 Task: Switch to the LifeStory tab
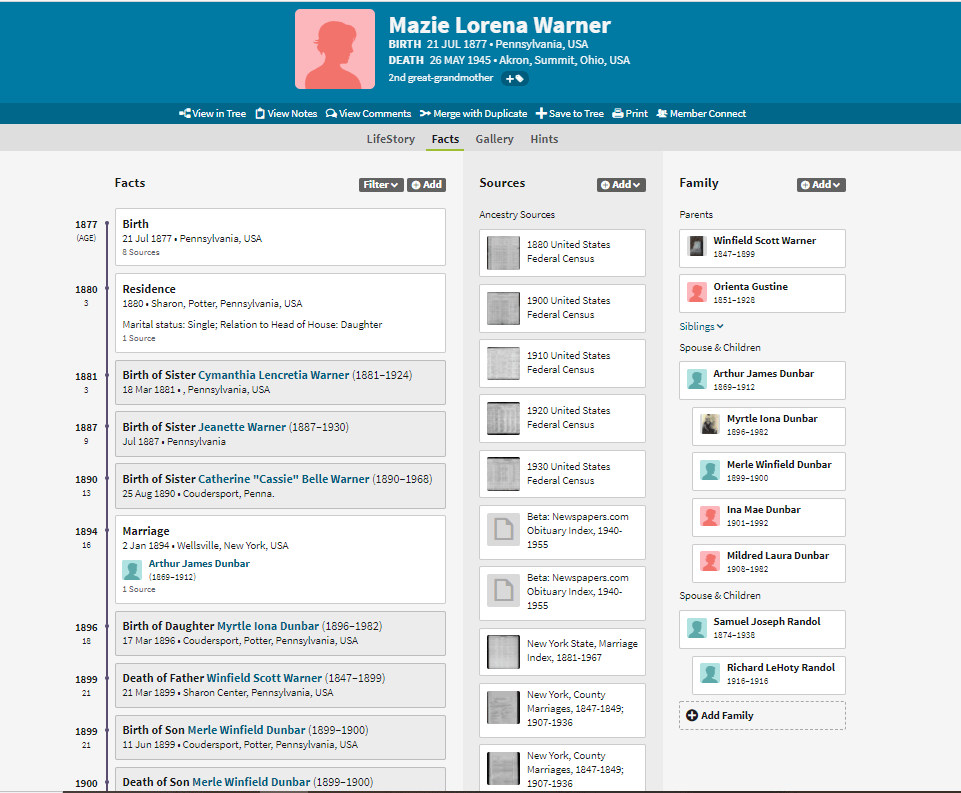coord(390,139)
